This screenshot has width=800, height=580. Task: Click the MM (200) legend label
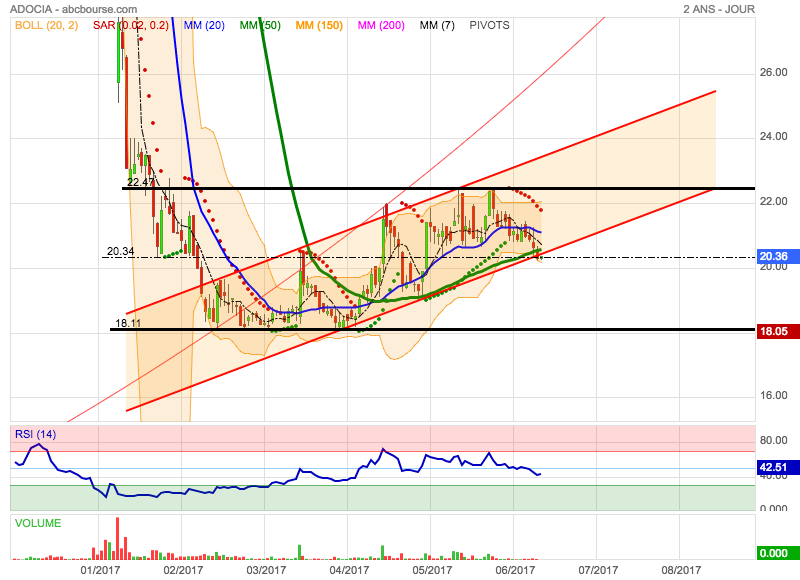pyautogui.click(x=381, y=25)
